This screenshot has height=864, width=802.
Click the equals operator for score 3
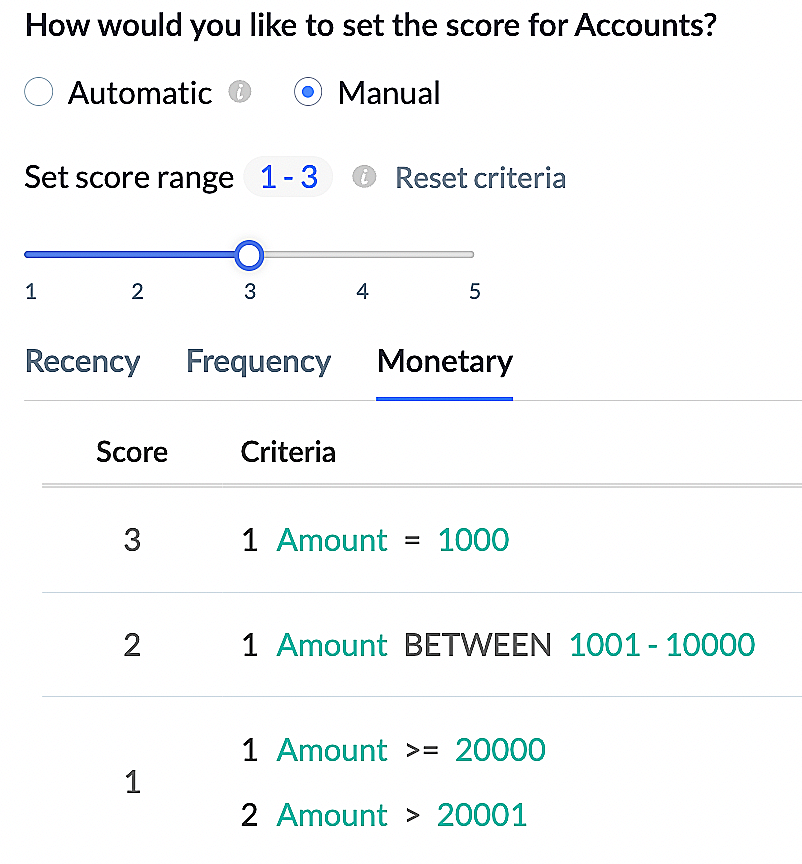click(x=412, y=541)
